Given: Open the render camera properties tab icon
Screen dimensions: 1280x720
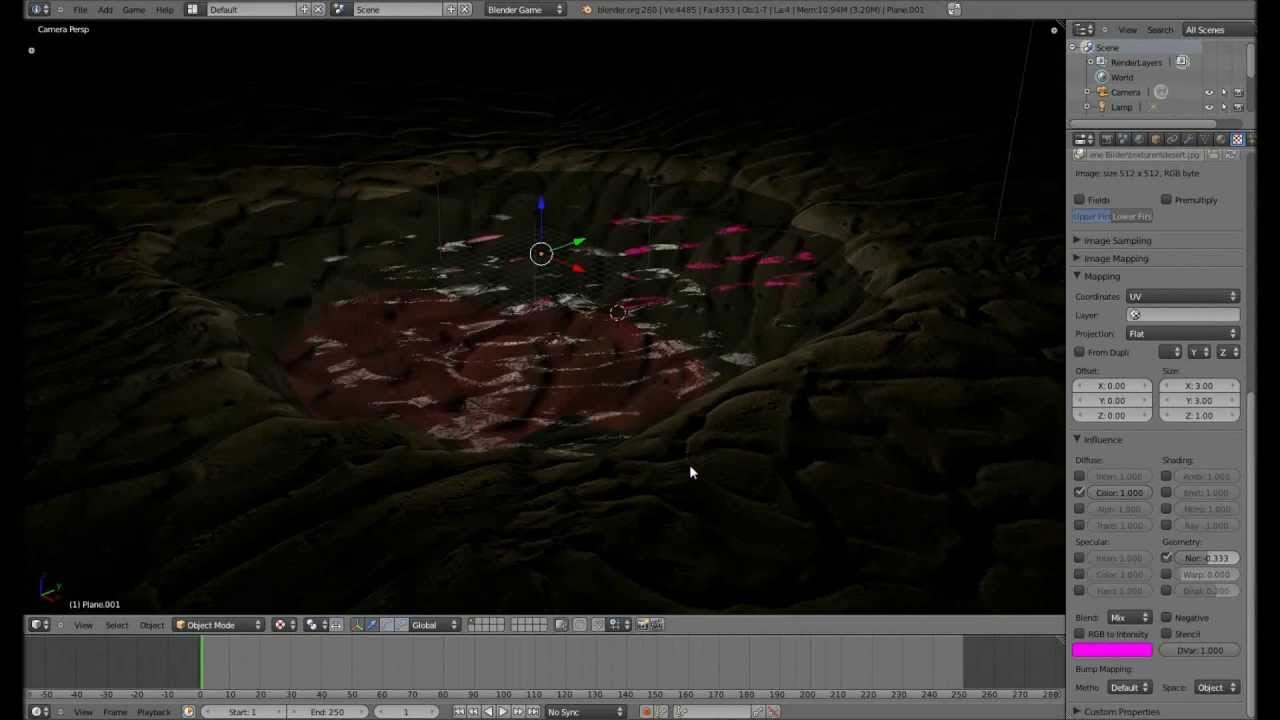Looking at the screenshot, I should (1106, 140).
